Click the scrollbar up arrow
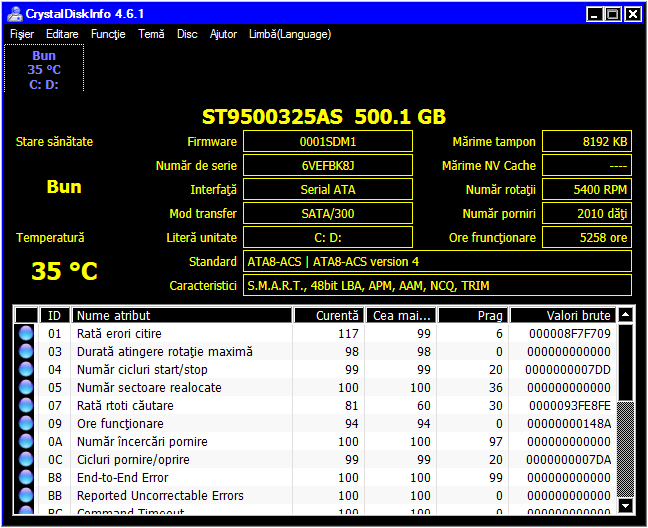The width and height of the screenshot is (648, 528). [626, 315]
